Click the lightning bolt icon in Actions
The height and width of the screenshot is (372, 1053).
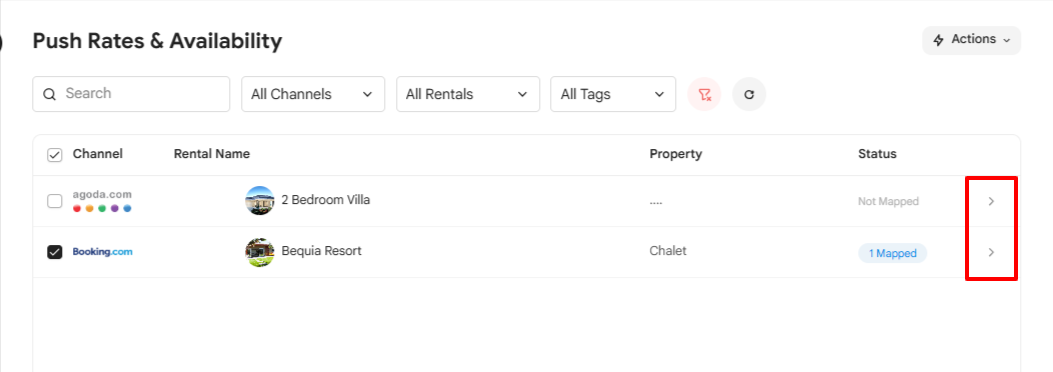pyautogui.click(x=939, y=40)
